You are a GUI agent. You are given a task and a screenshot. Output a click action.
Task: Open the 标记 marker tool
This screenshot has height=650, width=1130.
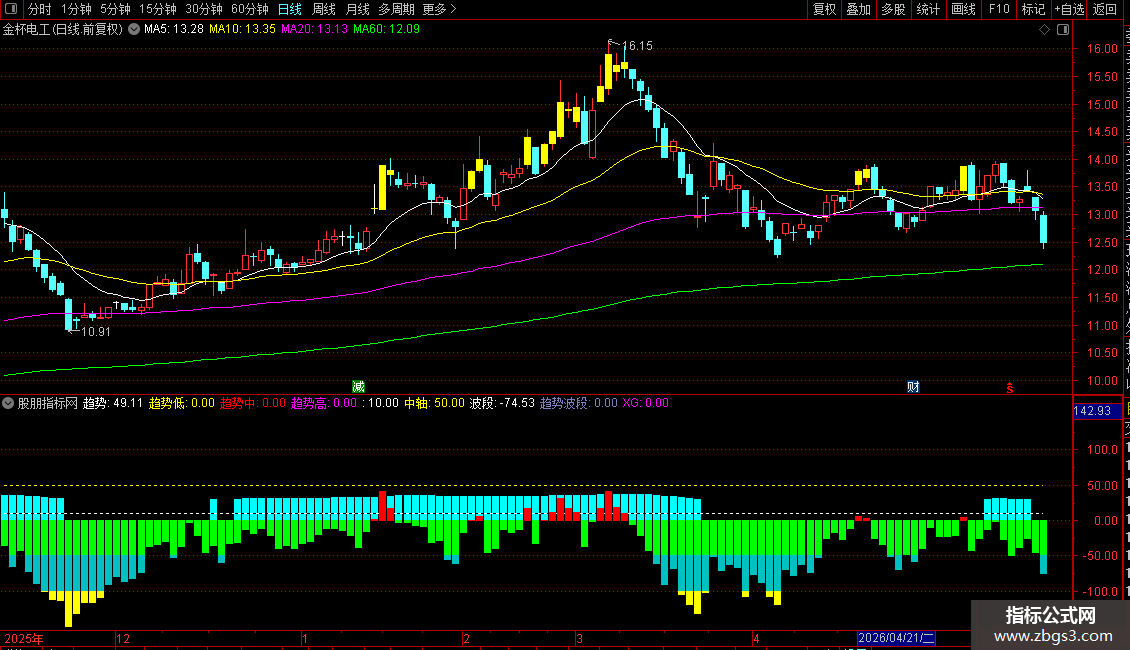point(1033,9)
